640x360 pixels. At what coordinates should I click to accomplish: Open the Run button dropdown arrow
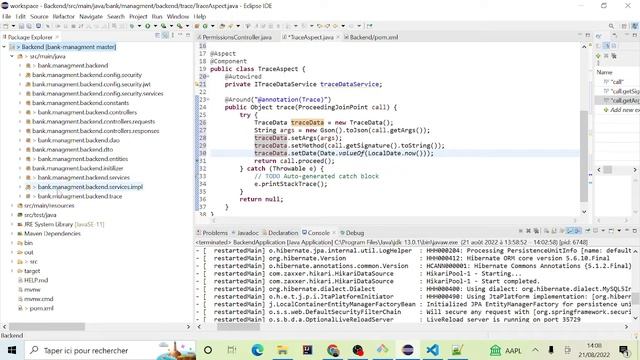click(155, 26)
